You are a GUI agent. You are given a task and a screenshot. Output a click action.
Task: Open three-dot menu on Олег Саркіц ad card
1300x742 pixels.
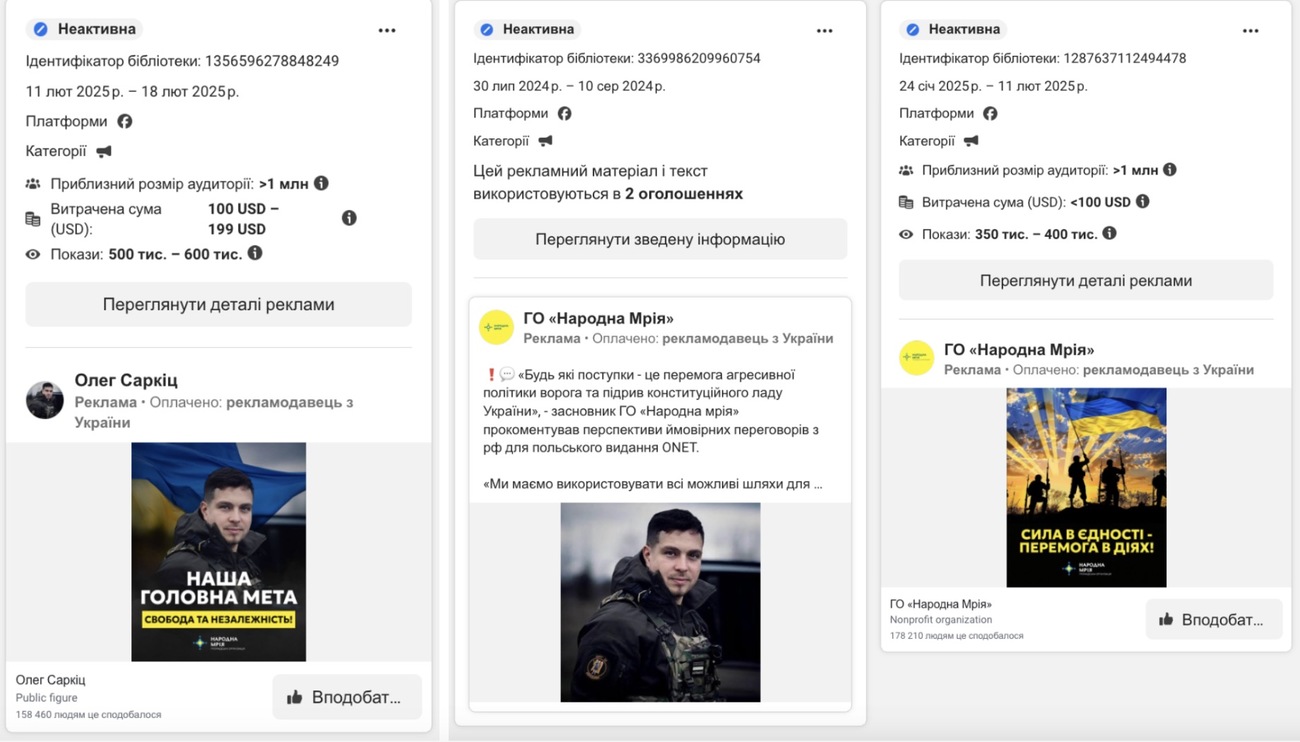387,31
